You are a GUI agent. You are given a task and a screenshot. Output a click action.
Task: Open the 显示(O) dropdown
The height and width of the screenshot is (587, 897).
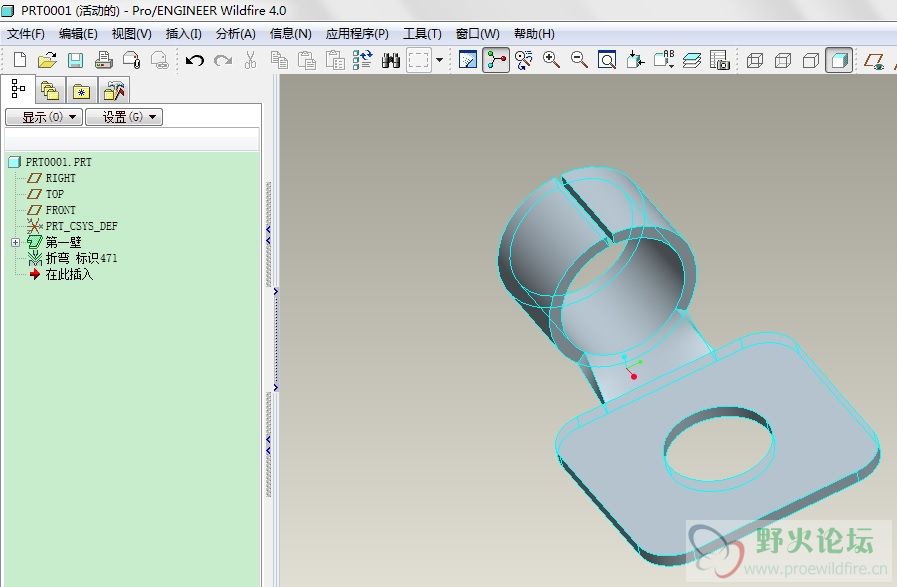(x=43, y=117)
